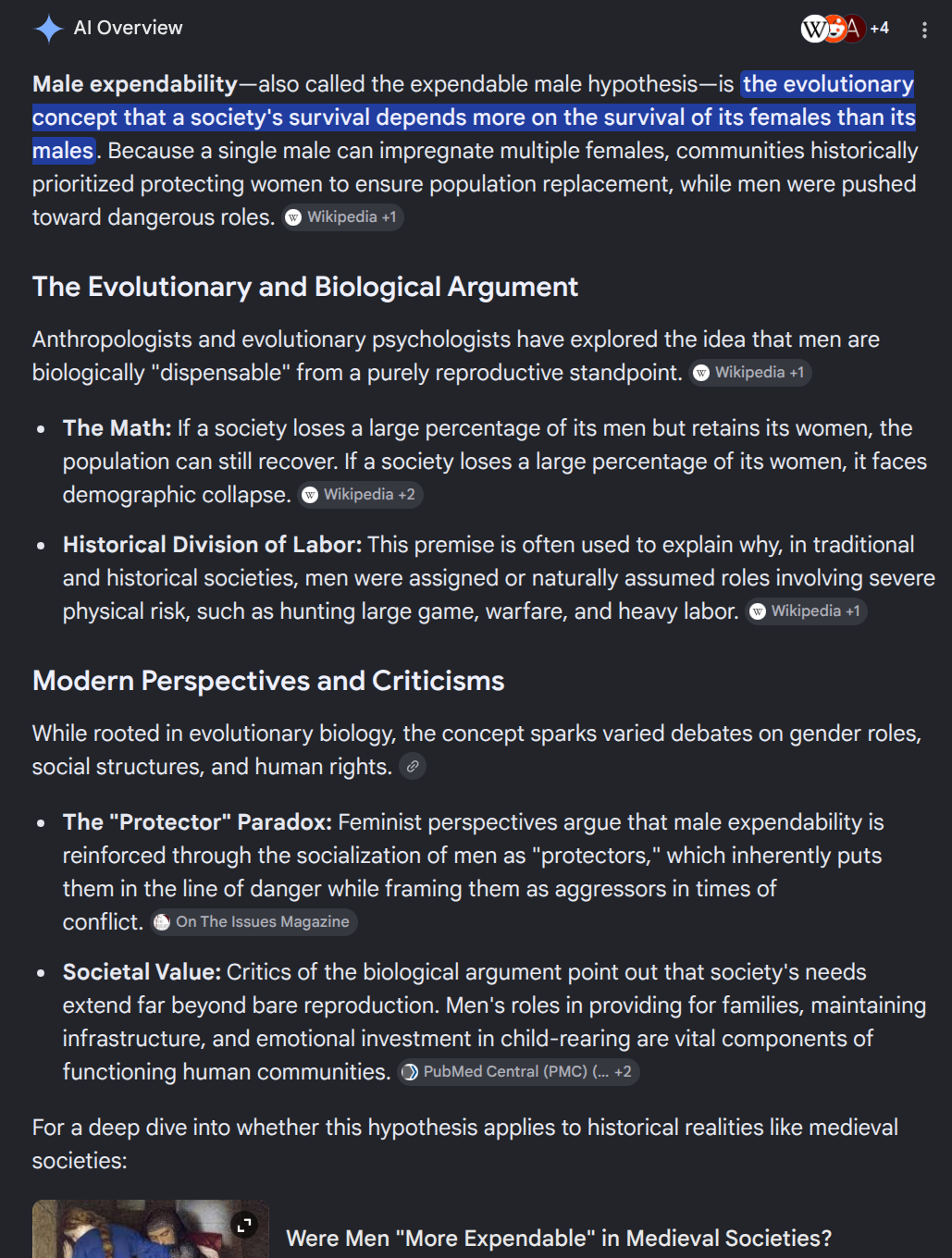Click the On The Issues Magazine favicon
The image size is (952, 1258).
162,922
